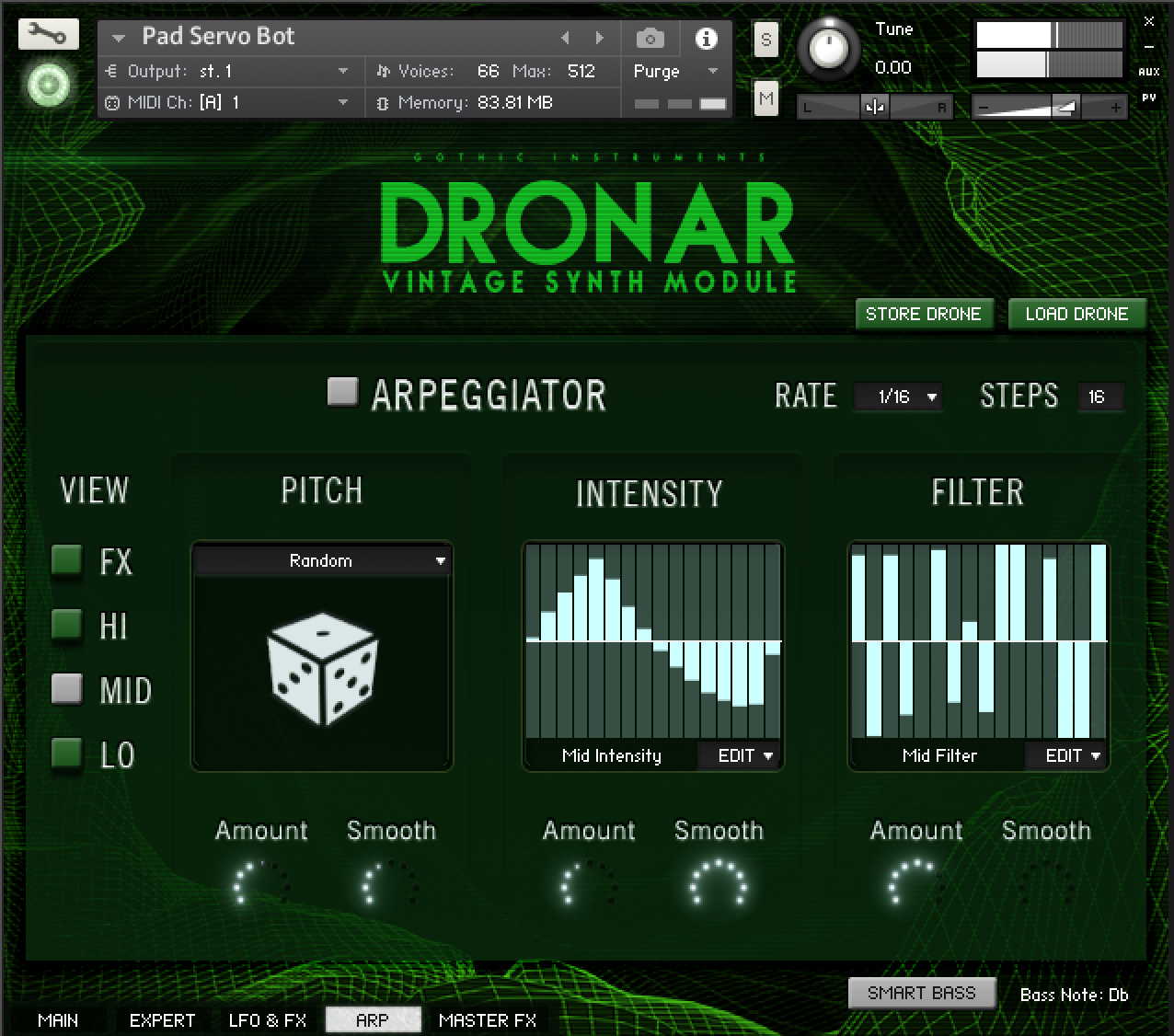Close the instrument with X icon
This screenshot has height=1036, width=1174.
point(1149,20)
